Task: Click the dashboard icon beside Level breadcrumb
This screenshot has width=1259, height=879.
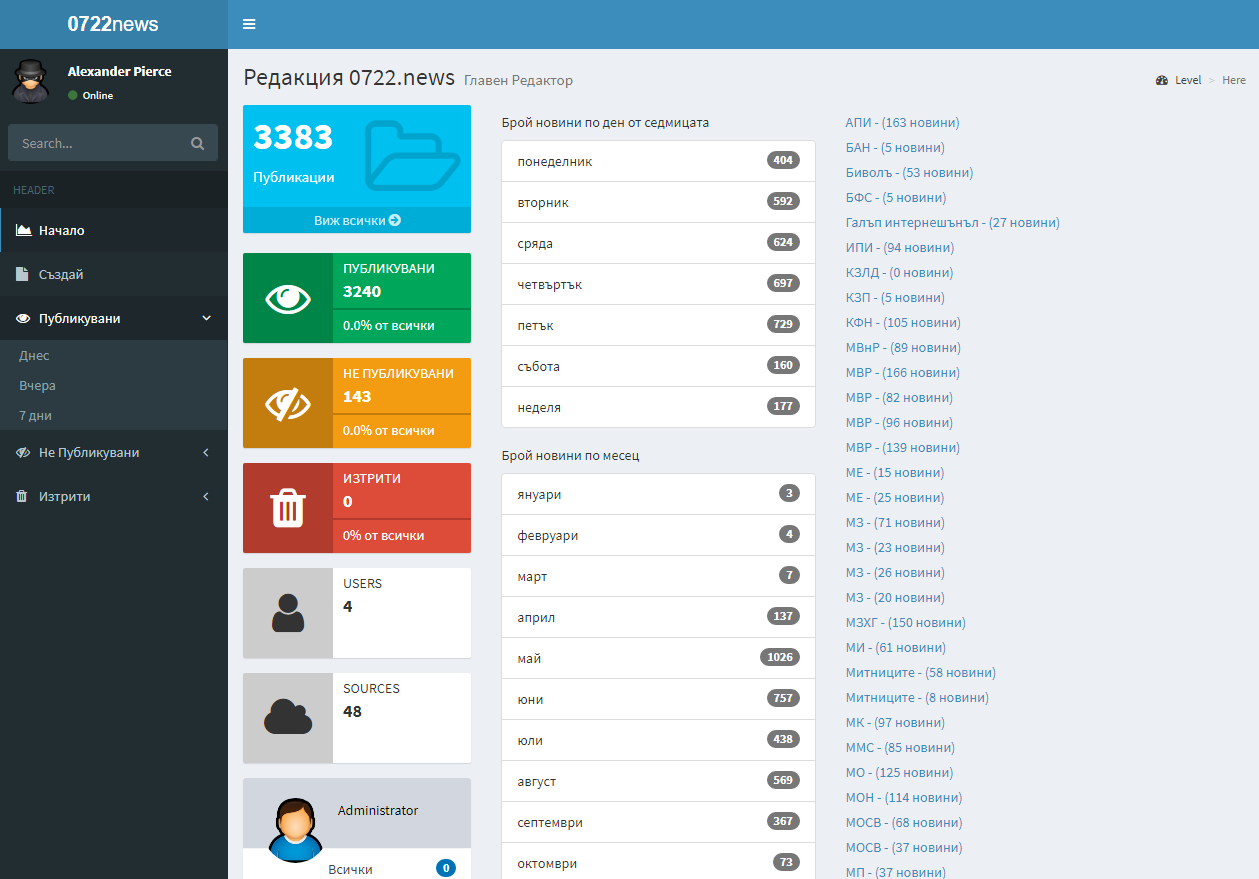Action: 1161,80
